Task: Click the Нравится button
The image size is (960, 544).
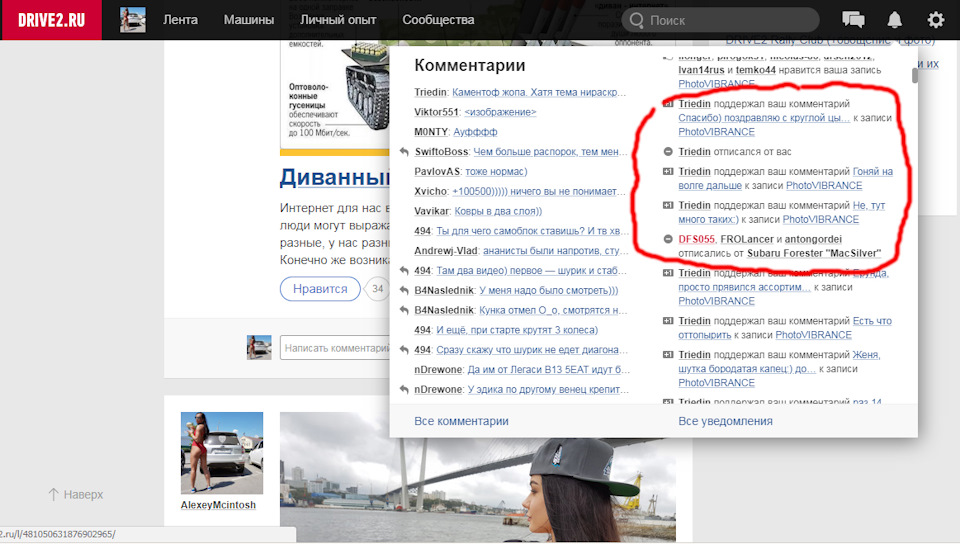Action: pos(320,289)
